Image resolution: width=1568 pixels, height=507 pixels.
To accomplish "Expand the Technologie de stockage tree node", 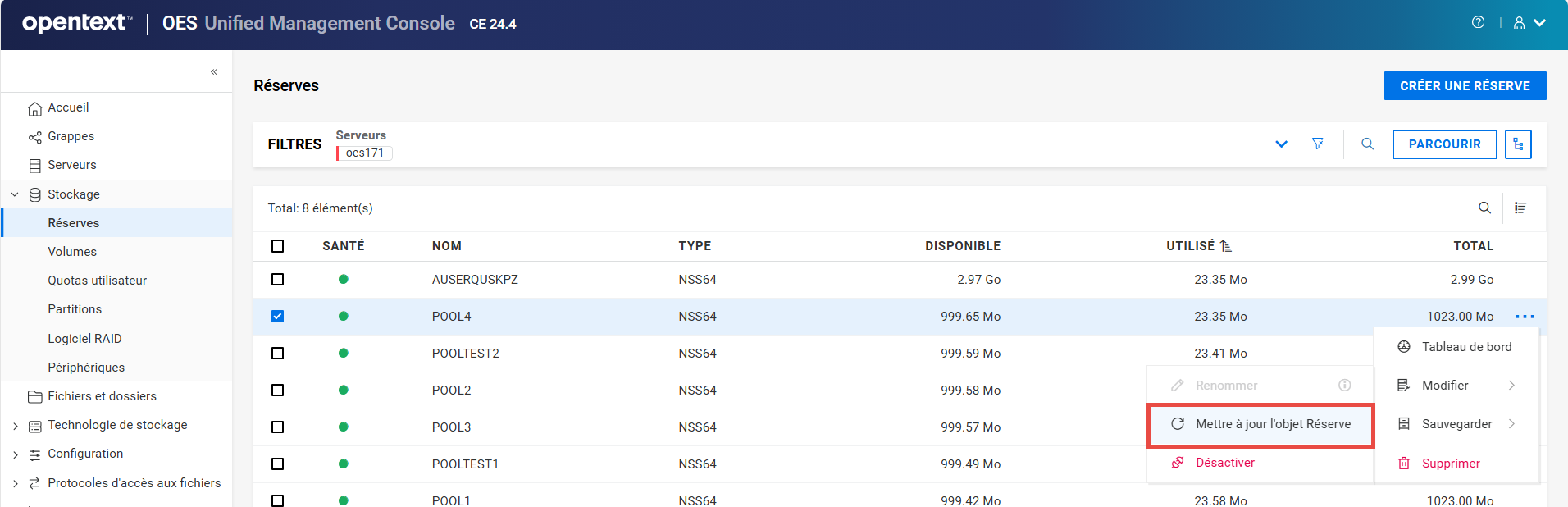I will [16, 426].
